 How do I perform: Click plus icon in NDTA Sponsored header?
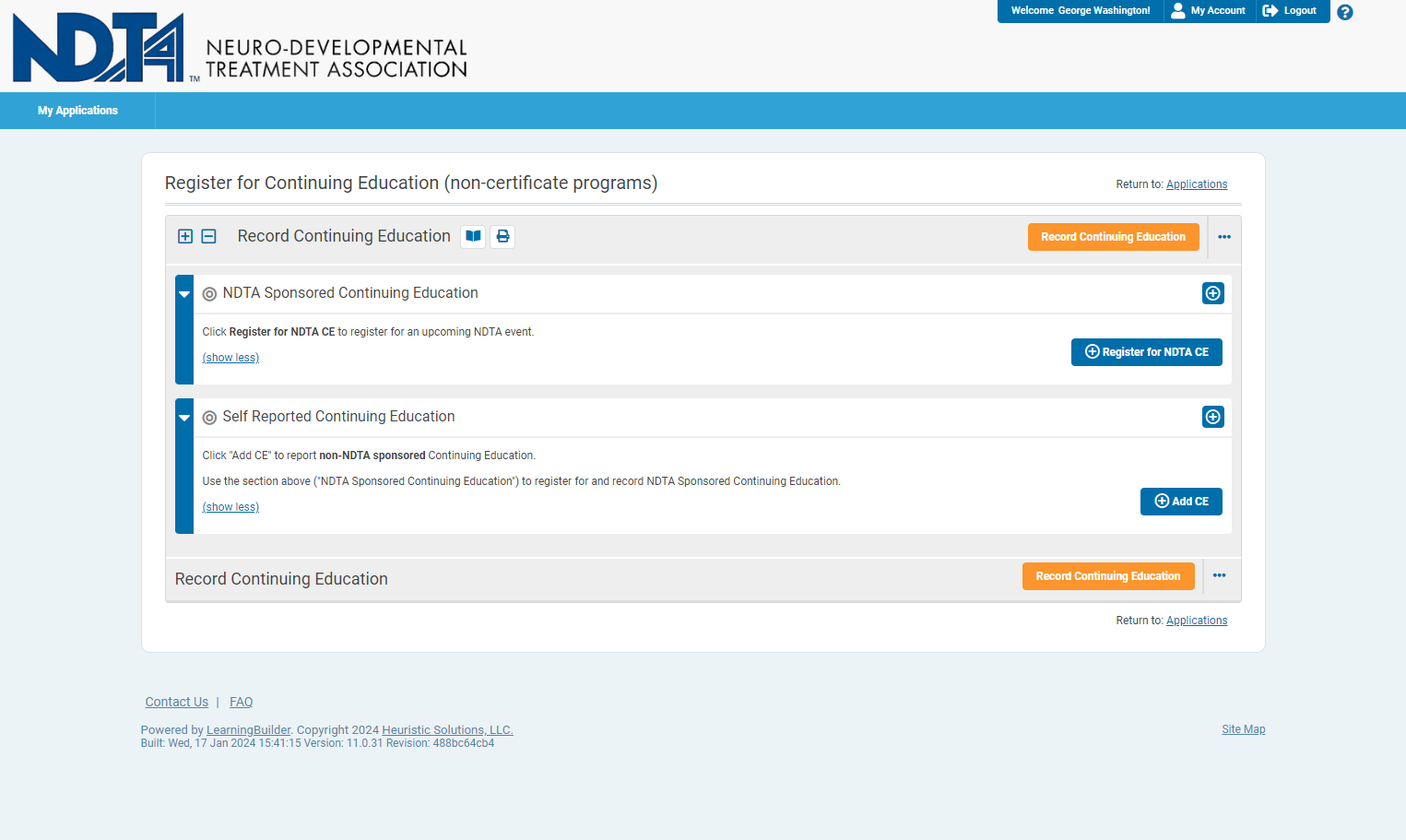[1213, 293]
